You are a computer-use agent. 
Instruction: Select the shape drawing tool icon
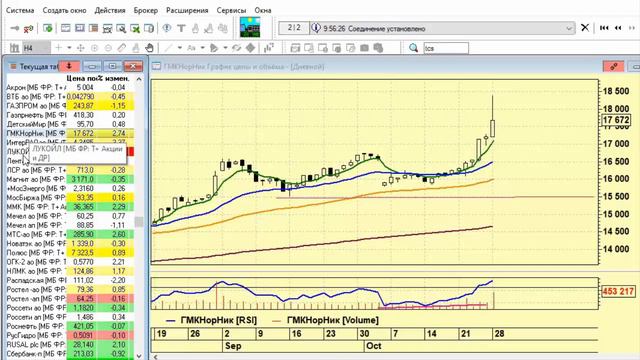[x=214, y=48]
